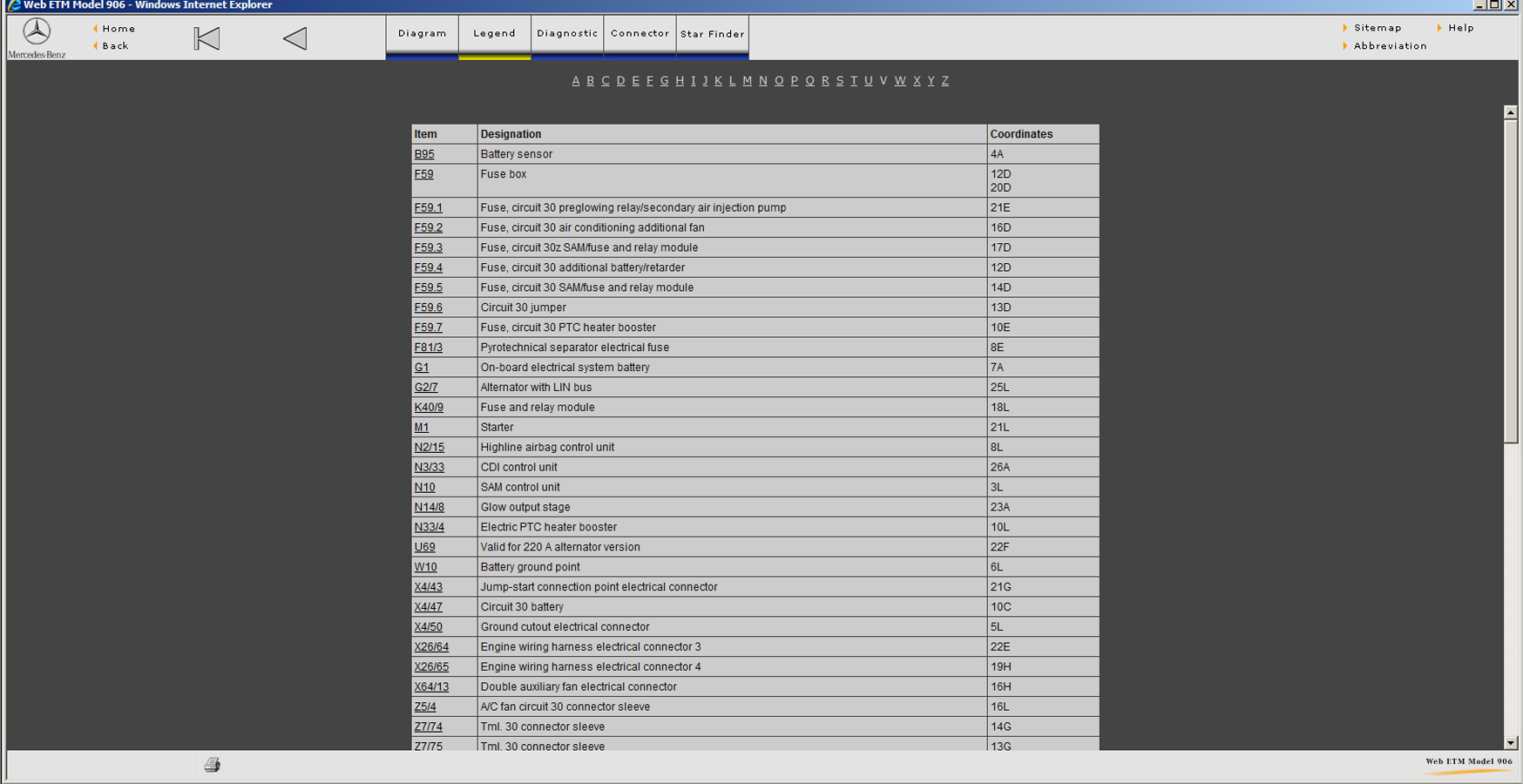The height and width of the screenshot is (784, 1523).
Task: Select item G2/7 Alternator link
Action: pyautogui.click(x=426, y=388)
